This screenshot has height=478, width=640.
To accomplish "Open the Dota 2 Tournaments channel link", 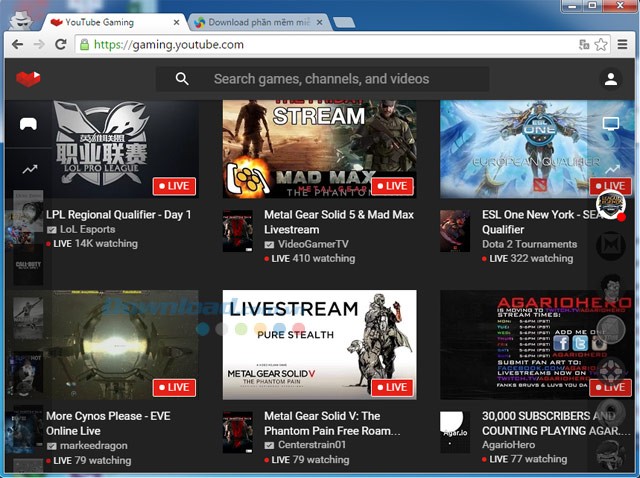I will [x=529, y=244].
